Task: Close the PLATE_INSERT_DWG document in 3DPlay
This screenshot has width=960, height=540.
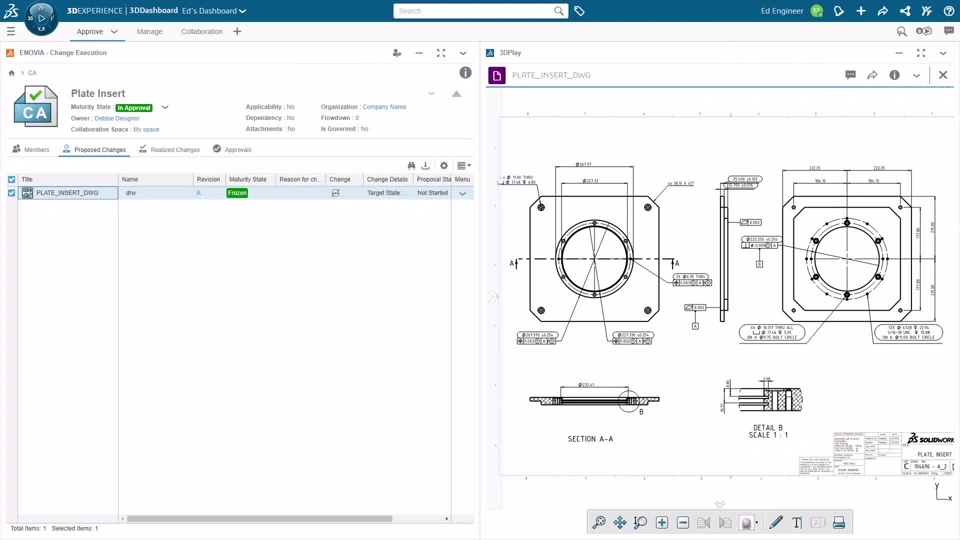Action: (x=943, y=75)
